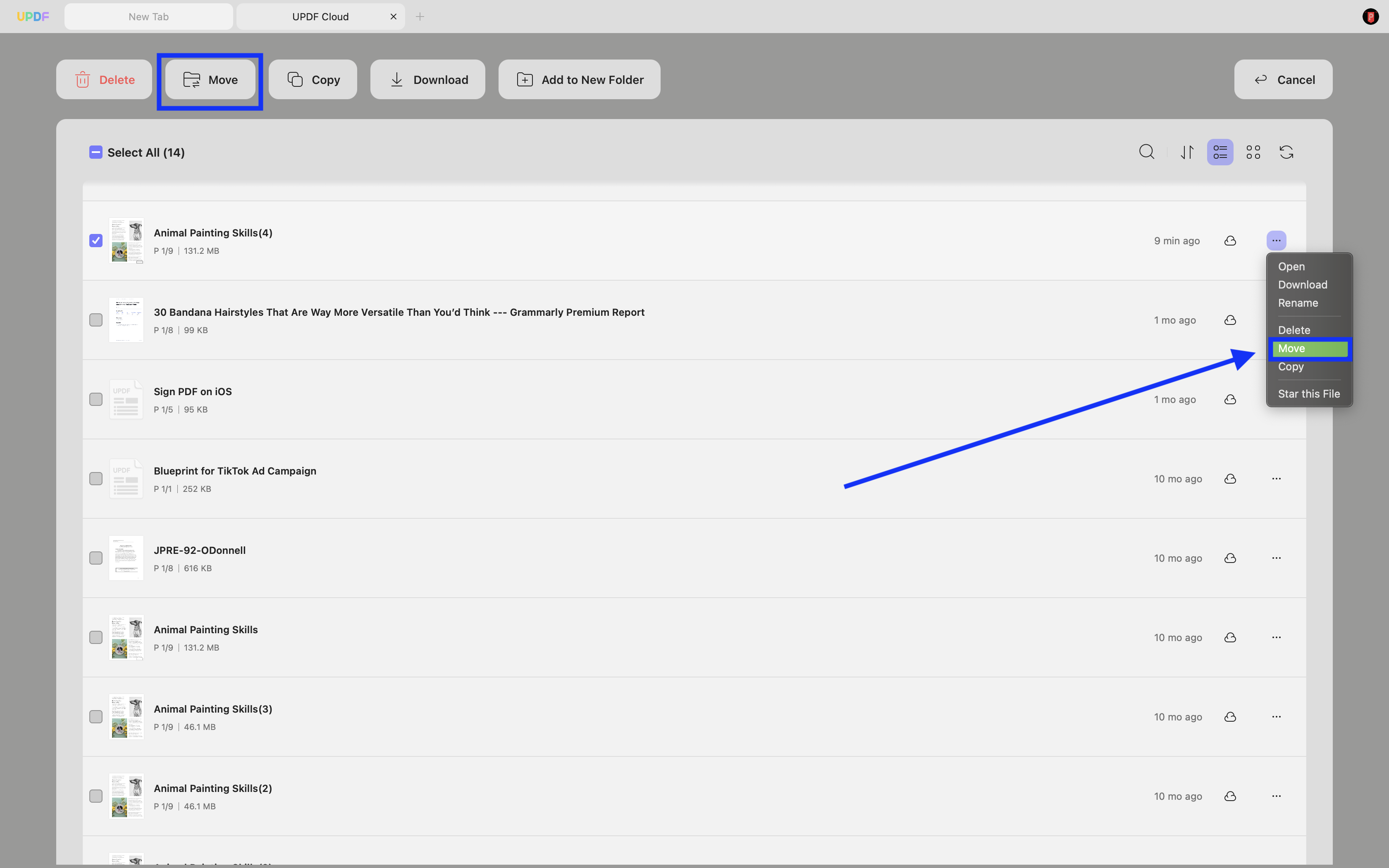Open more options for Animal Painting Skills(2)
The height and width of the screenshot is (868, 1389).
[x=1277, y=796]
